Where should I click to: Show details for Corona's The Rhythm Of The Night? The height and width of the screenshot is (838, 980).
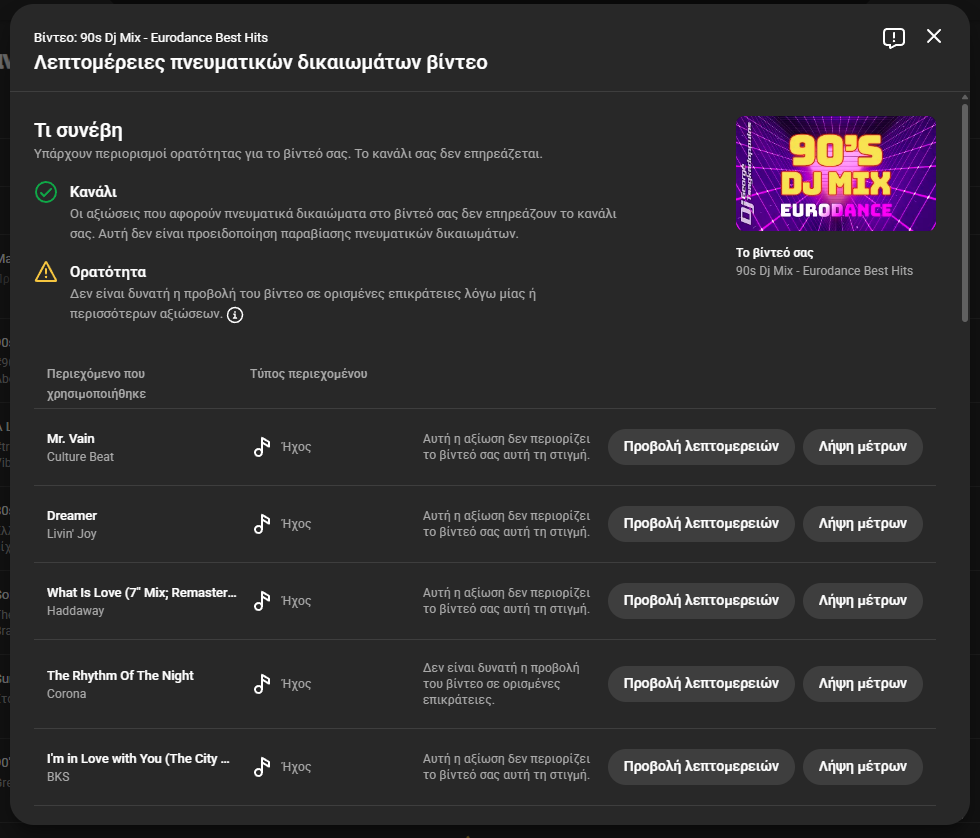coord(700,684)
